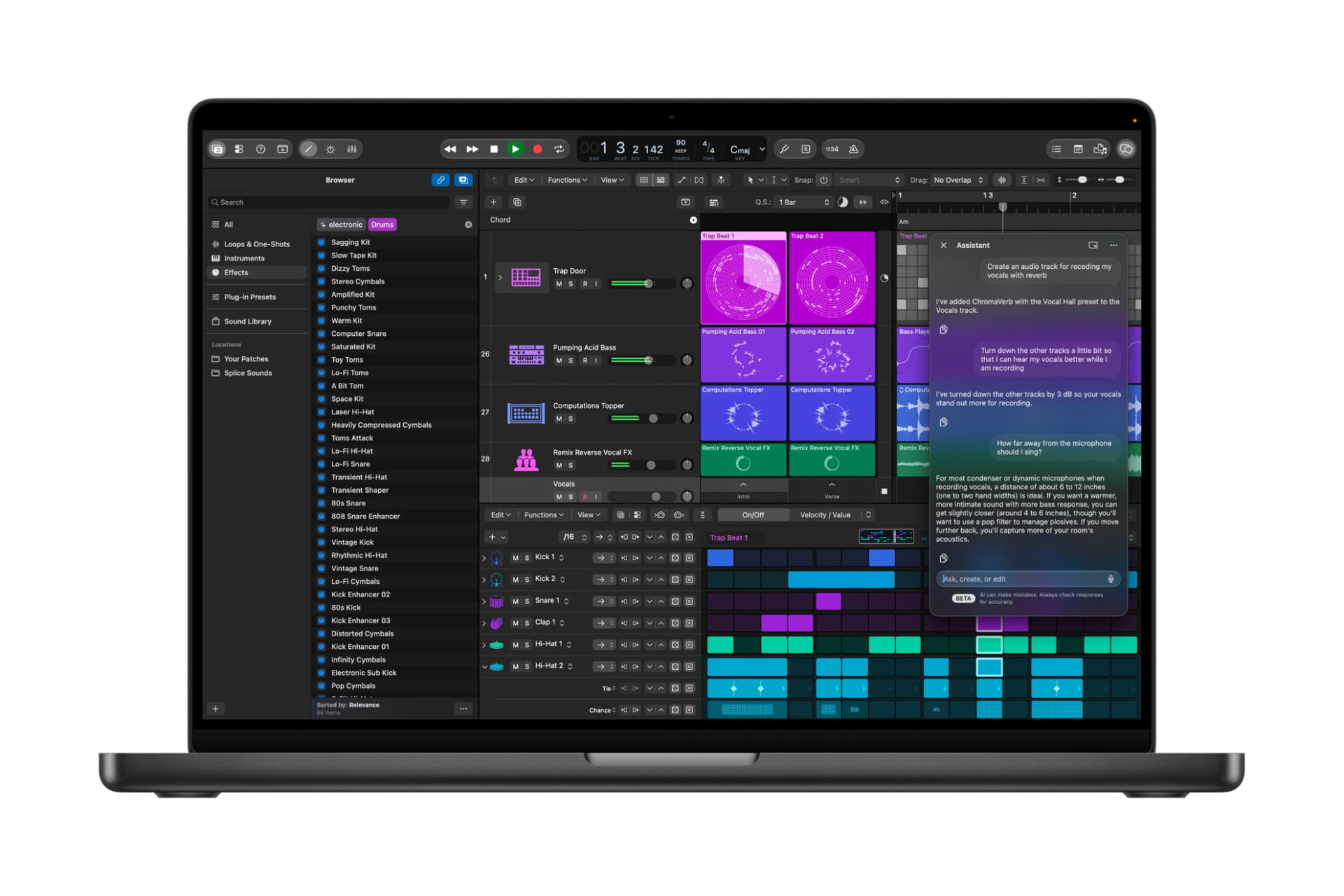Screen dimensions: 1344x896
Task: Toggle the Cycle loop button
Action: [559, 149]
